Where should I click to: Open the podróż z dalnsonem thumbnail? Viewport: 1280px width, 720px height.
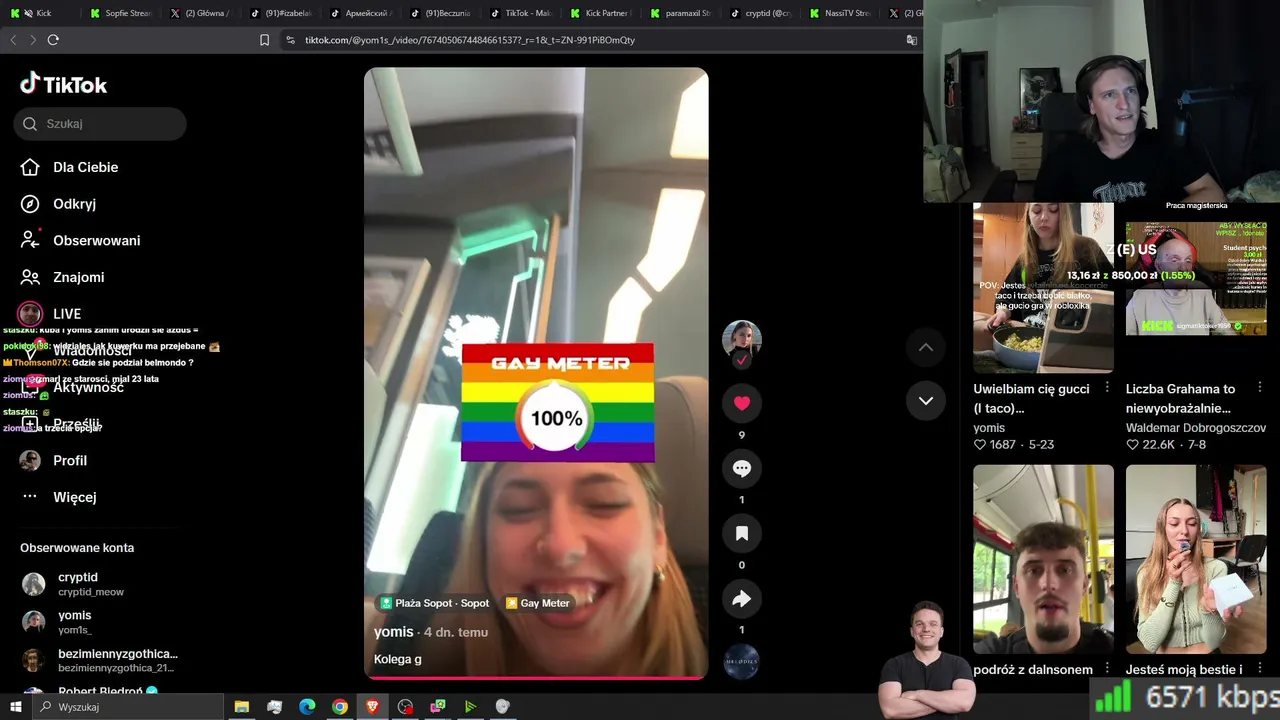coord(1043,559)
